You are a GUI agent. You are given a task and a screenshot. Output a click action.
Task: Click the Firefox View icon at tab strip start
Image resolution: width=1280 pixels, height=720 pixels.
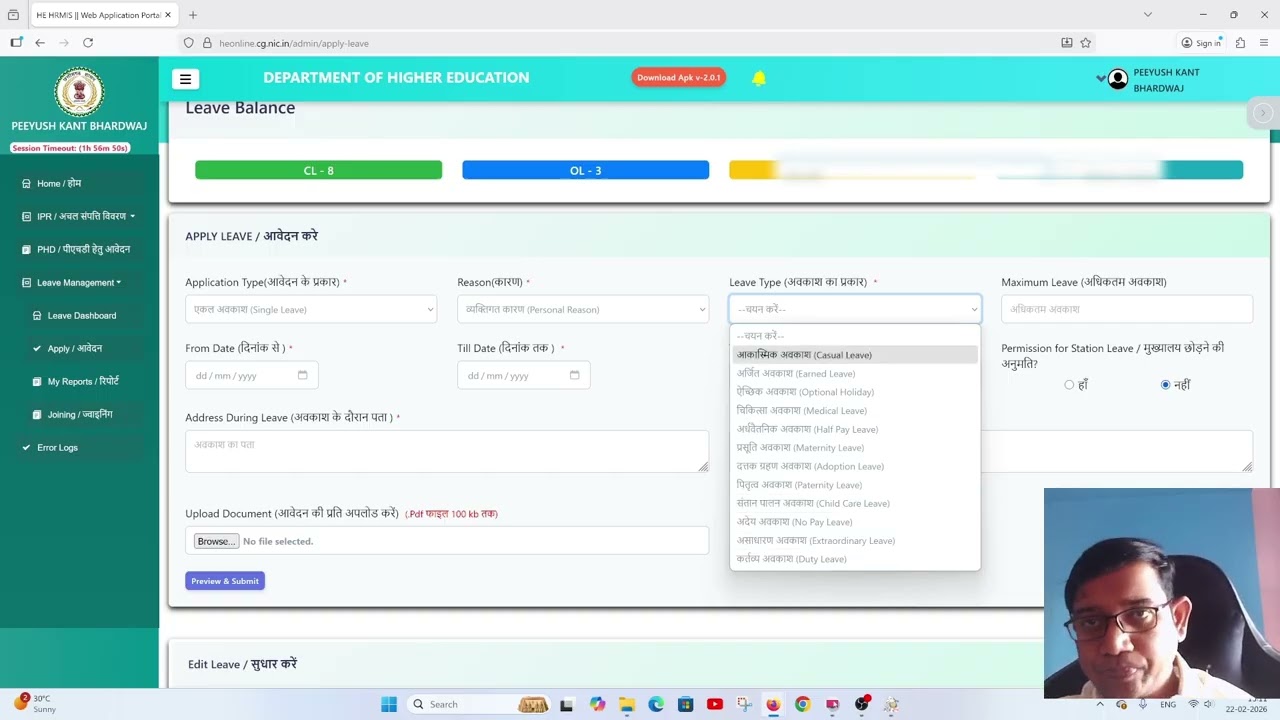13,15
